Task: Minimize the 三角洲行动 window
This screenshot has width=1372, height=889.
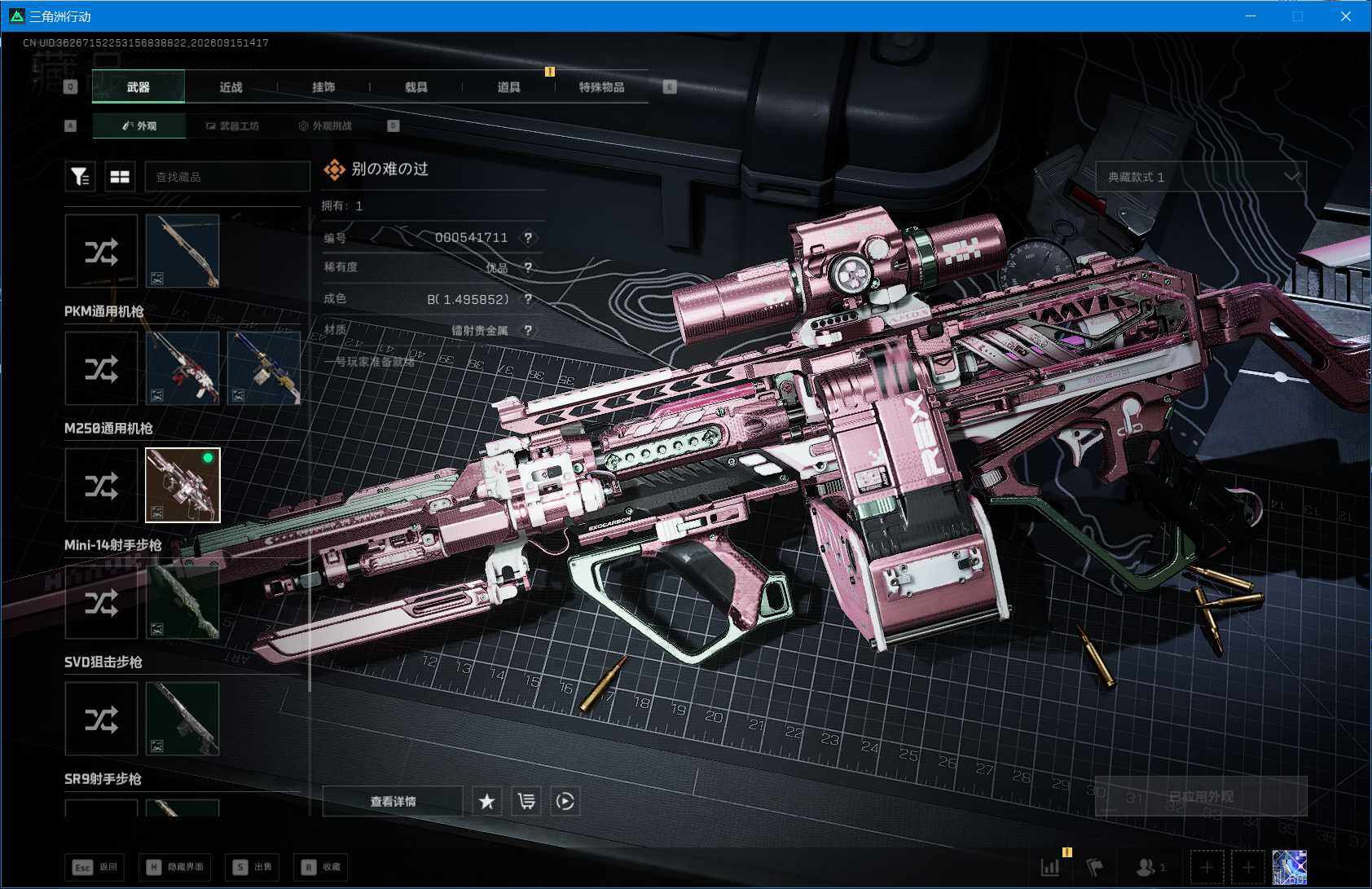Action: (x=1251, y=16)
